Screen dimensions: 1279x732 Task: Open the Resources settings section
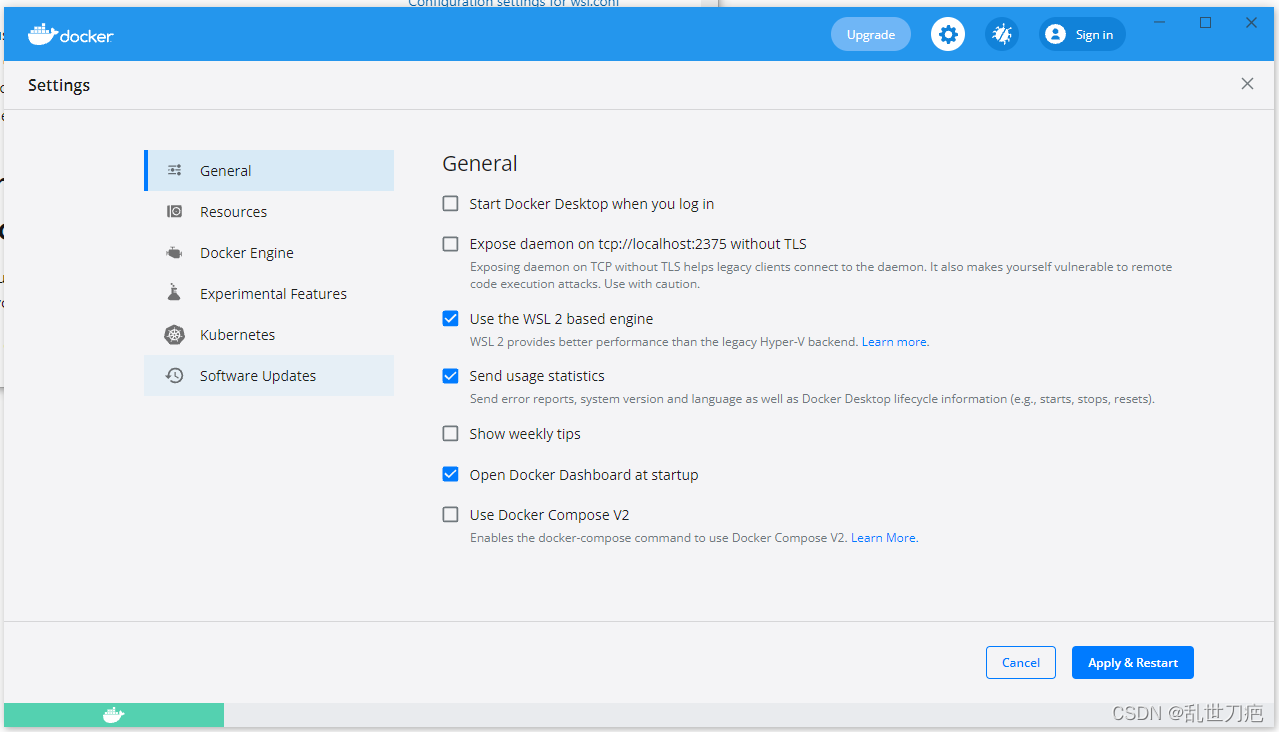pos(269,211)
